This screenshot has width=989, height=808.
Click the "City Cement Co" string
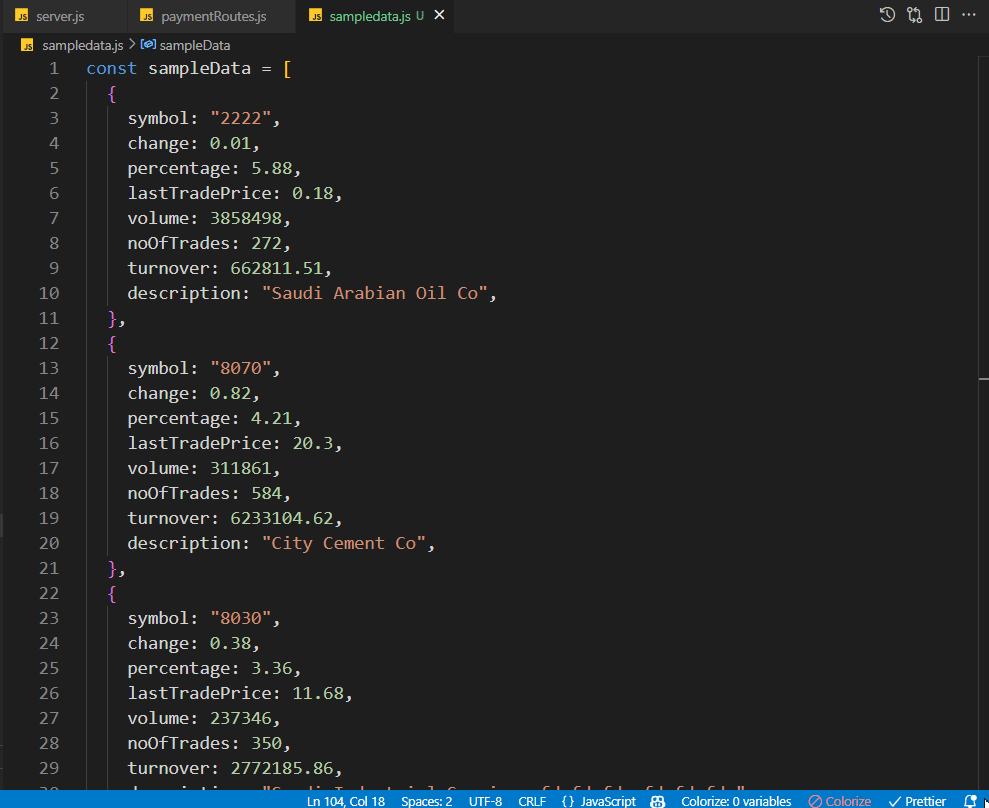(343, 543)
